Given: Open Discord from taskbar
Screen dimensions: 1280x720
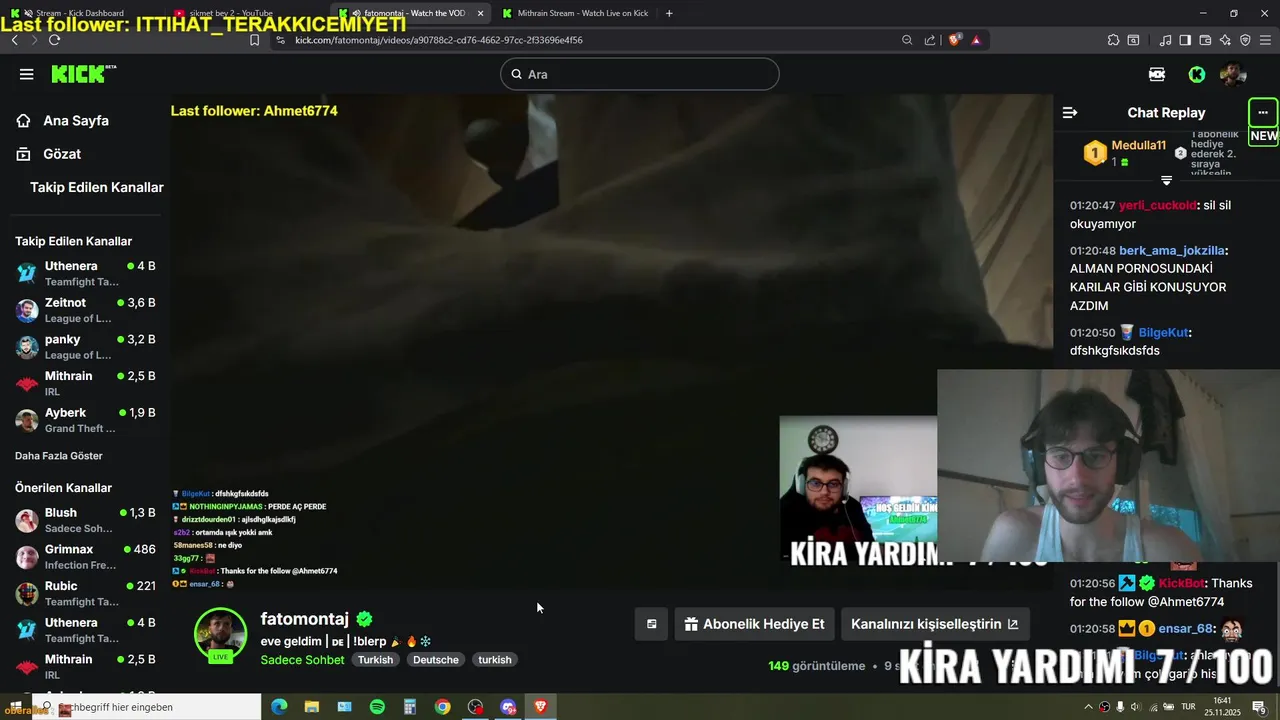Looking at the screenshot, I should pyautogui.click(x=508, y=707).
